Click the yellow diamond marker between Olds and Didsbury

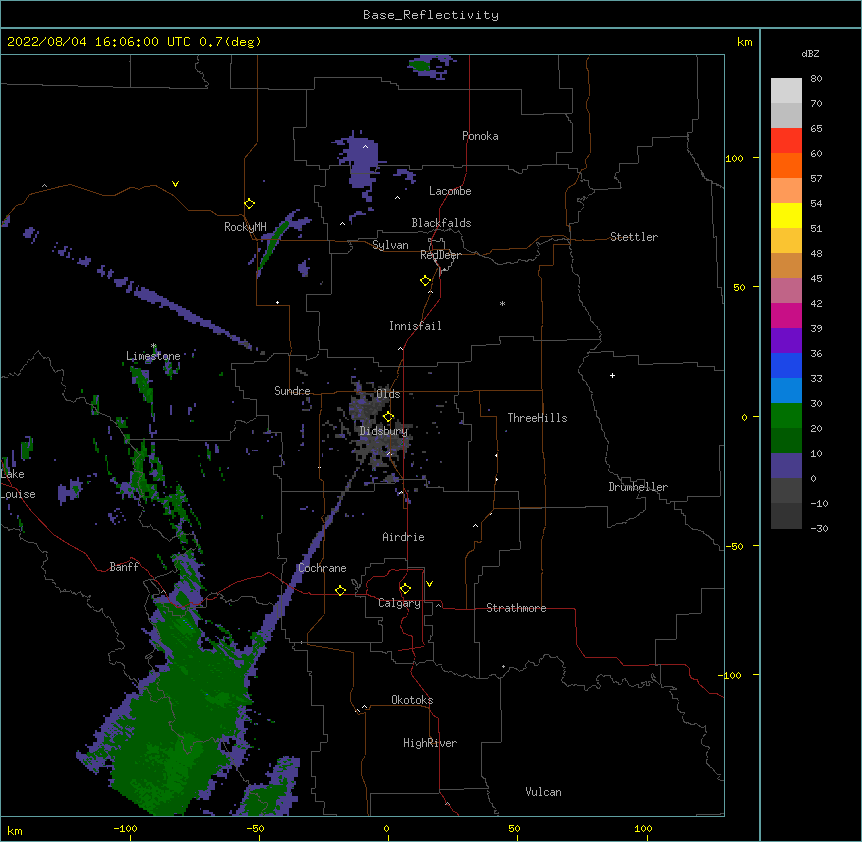tap(388, 417)
